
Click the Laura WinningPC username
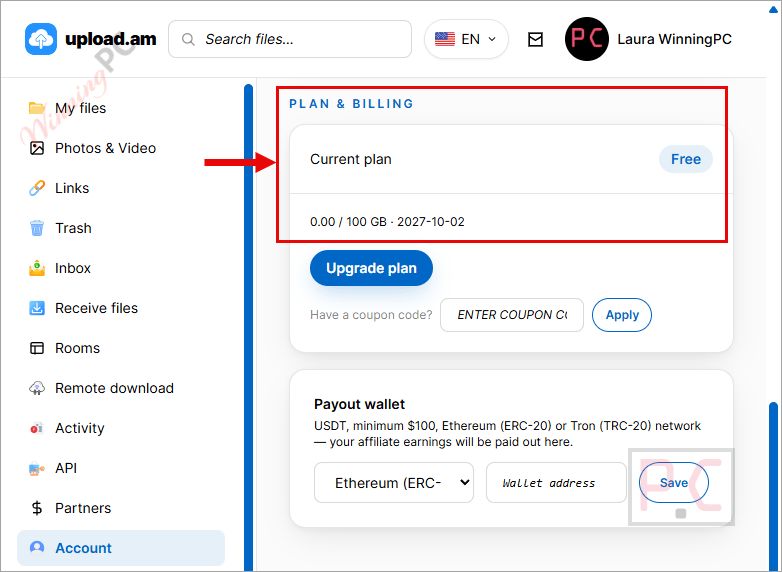[674, 39]
